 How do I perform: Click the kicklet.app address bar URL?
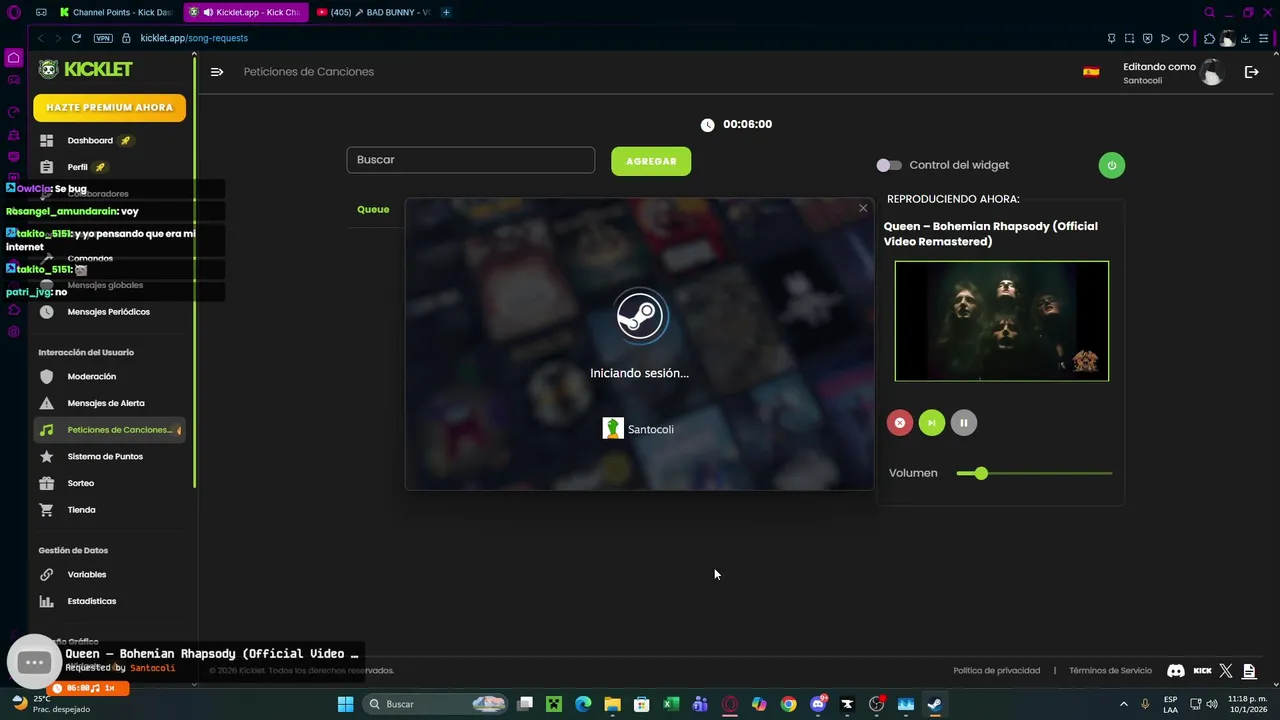(x=194, y=38)
